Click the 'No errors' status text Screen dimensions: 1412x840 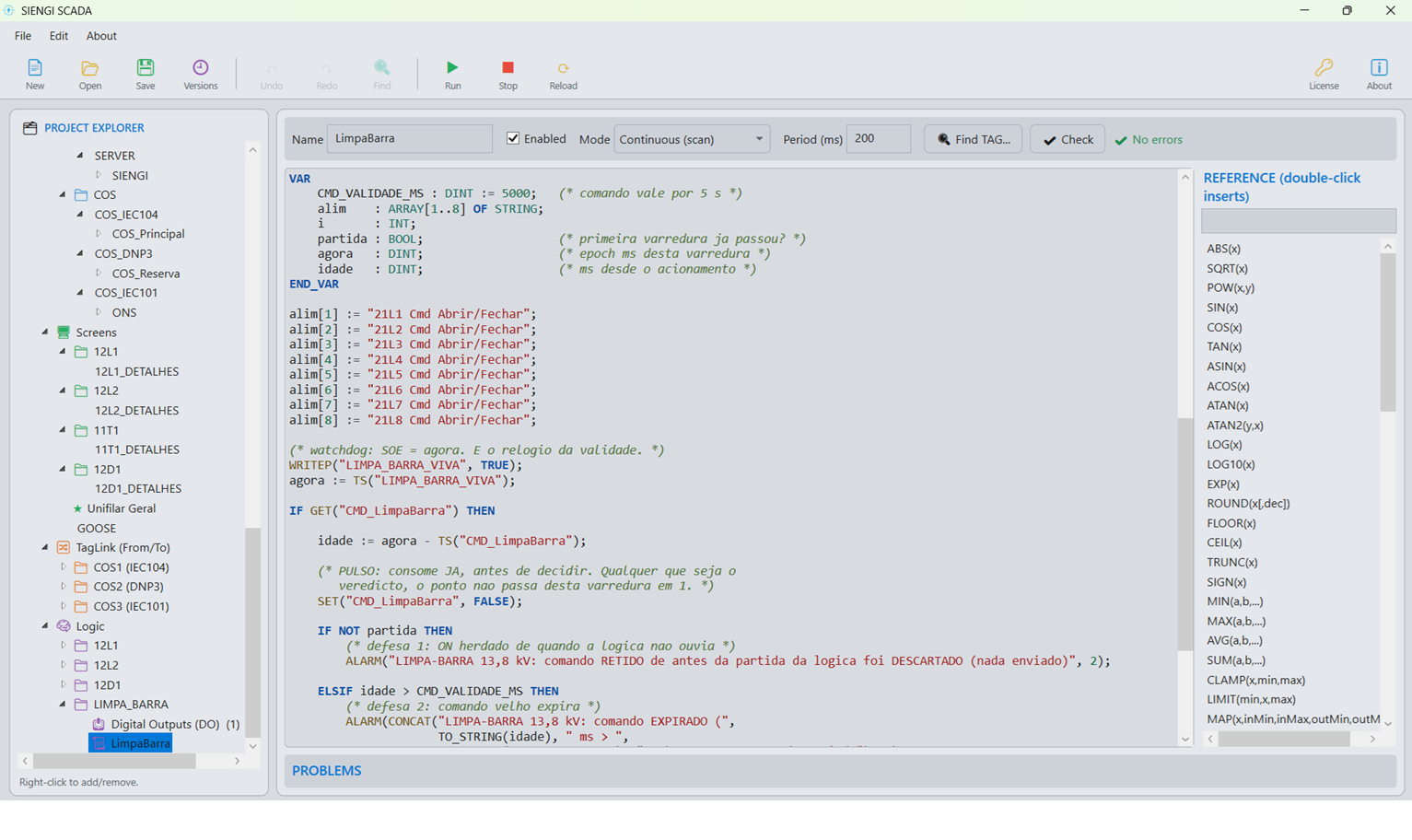click(x=1157, y=139)
